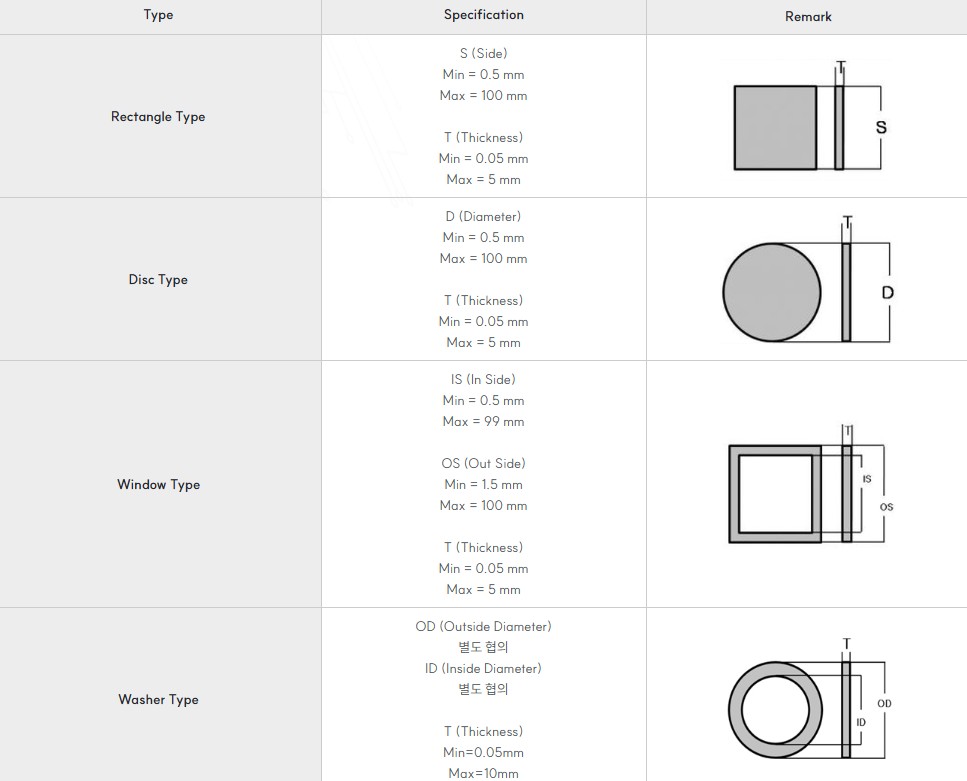Screen dimensions: 967x781
Task: Click the IS label in Window diagram
Action: (x=866, y=479)
